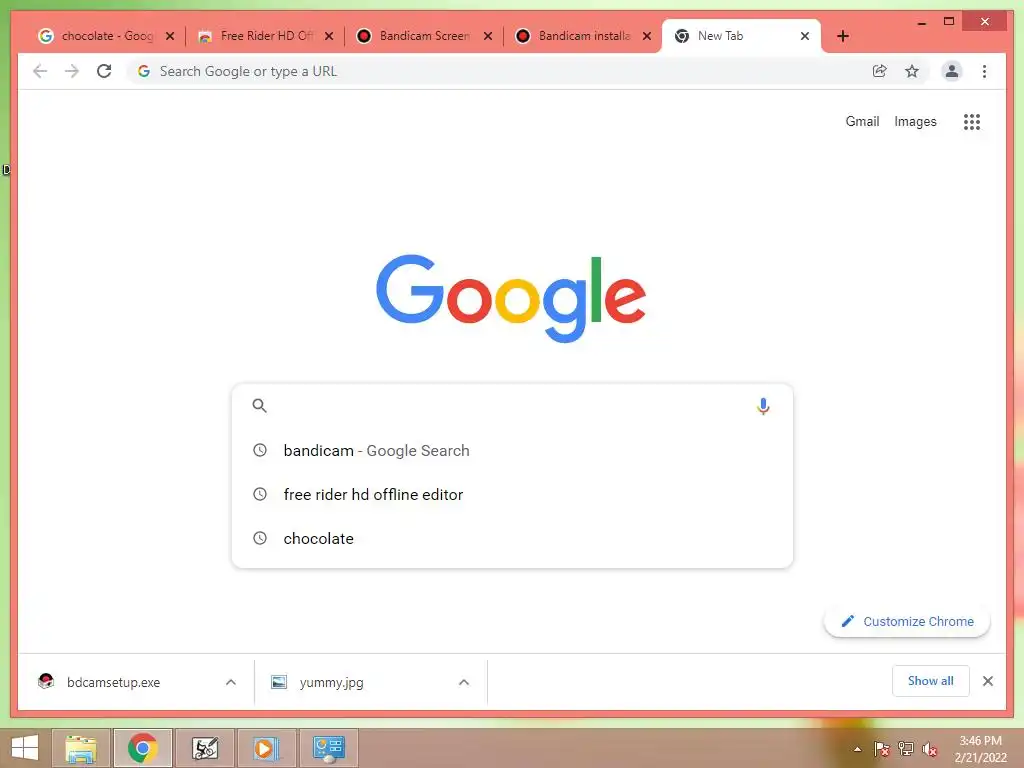Open Windows Start button
The height and width of the screenshot is (768, 1024).
(25, 748)
